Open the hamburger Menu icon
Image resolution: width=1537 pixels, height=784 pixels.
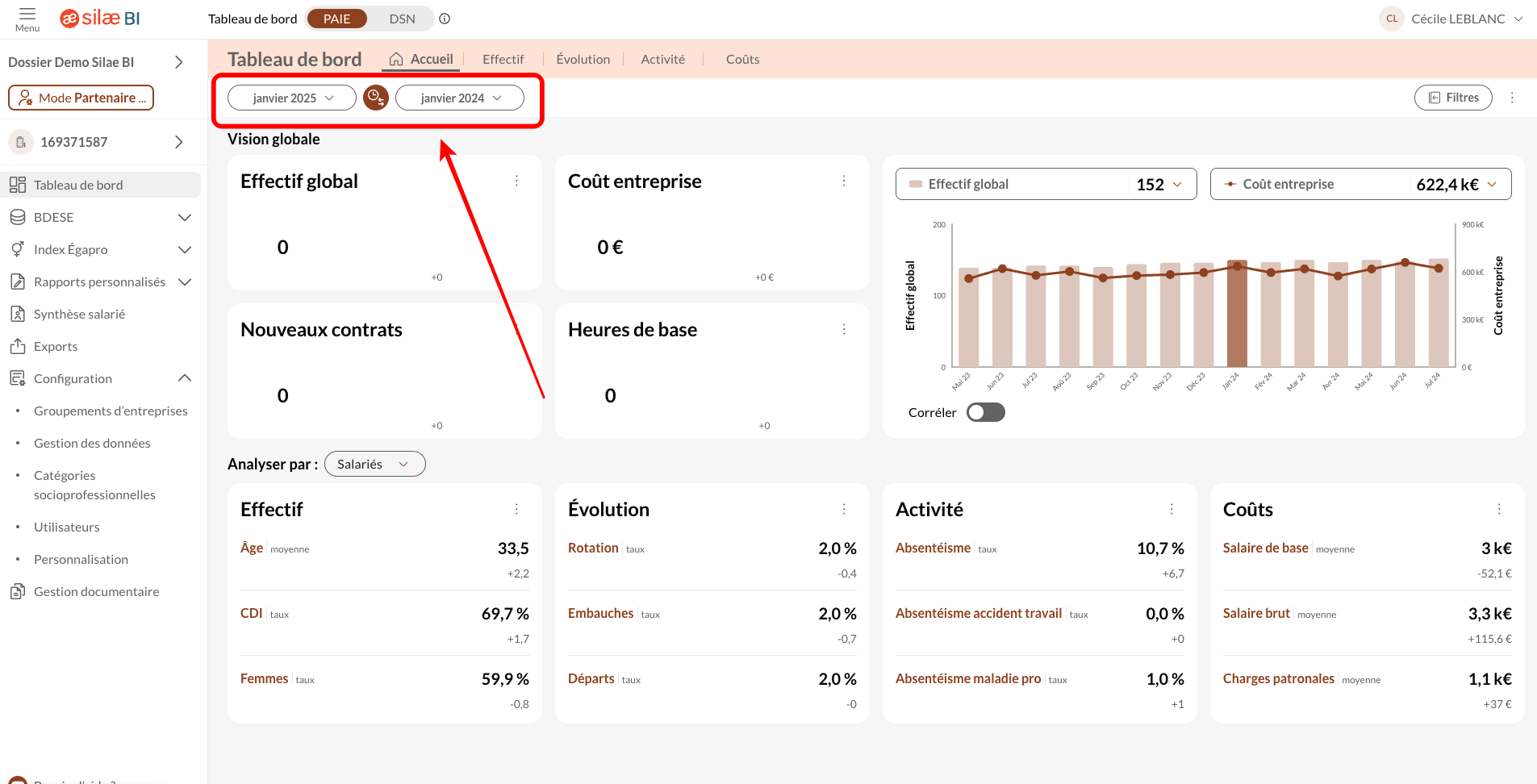tap(27, 15)
